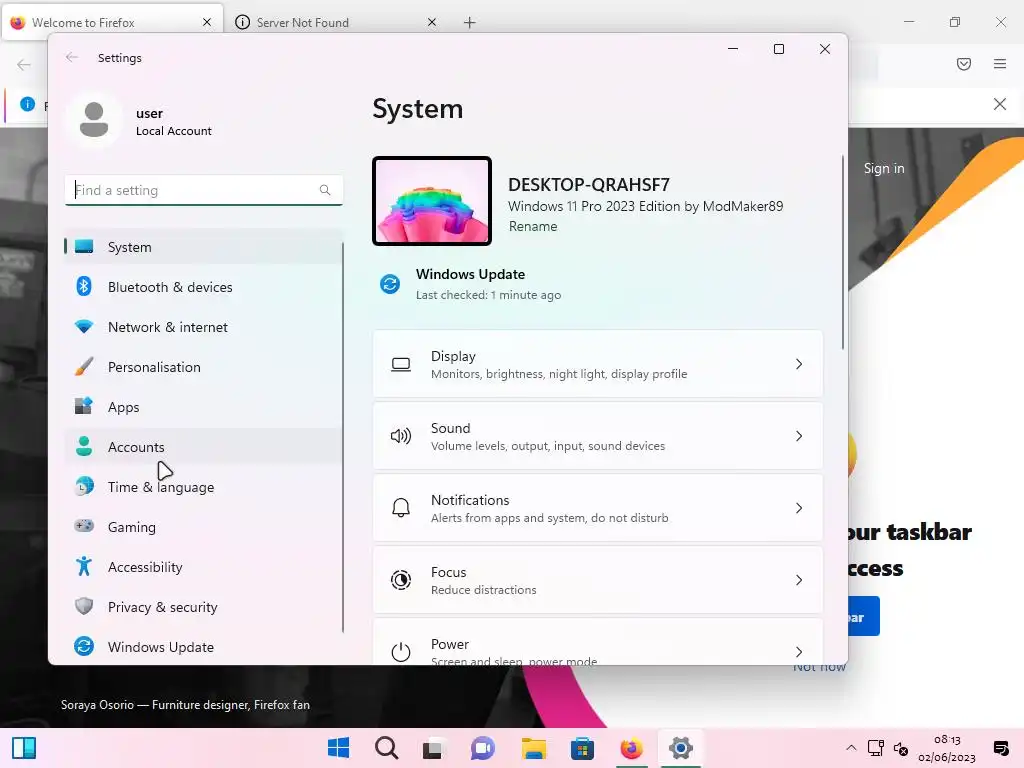Click the Notifications bell icon

click(401, 508)
